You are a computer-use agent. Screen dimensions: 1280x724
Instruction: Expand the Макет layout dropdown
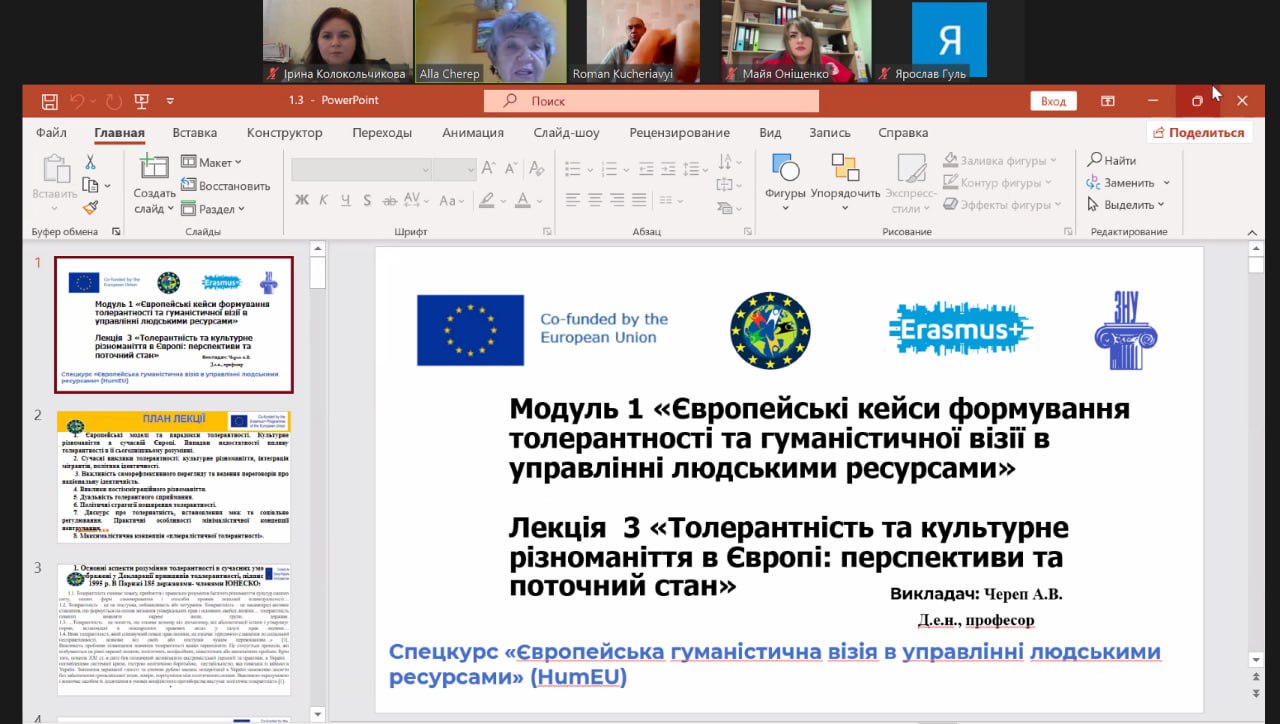tap(212, 162)
